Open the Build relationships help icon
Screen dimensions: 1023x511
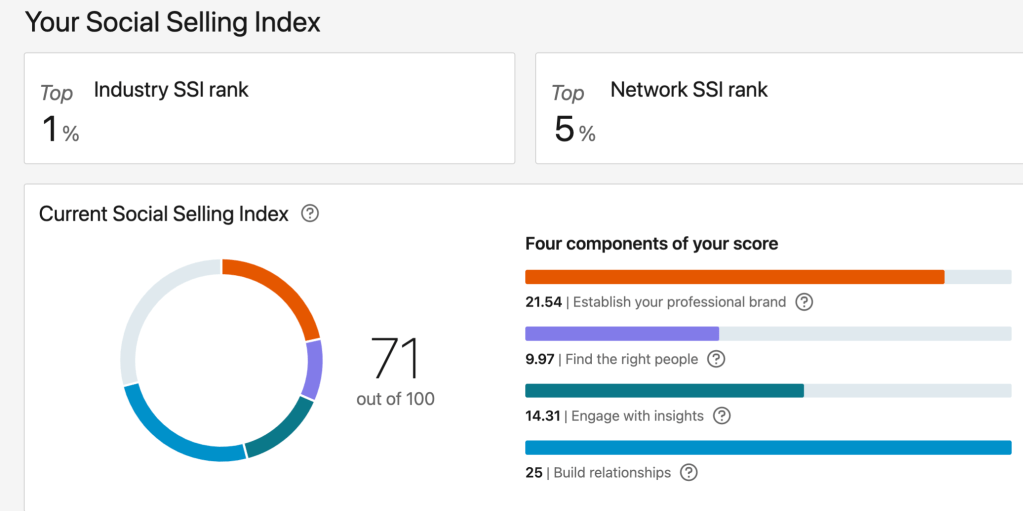[689, 472]
